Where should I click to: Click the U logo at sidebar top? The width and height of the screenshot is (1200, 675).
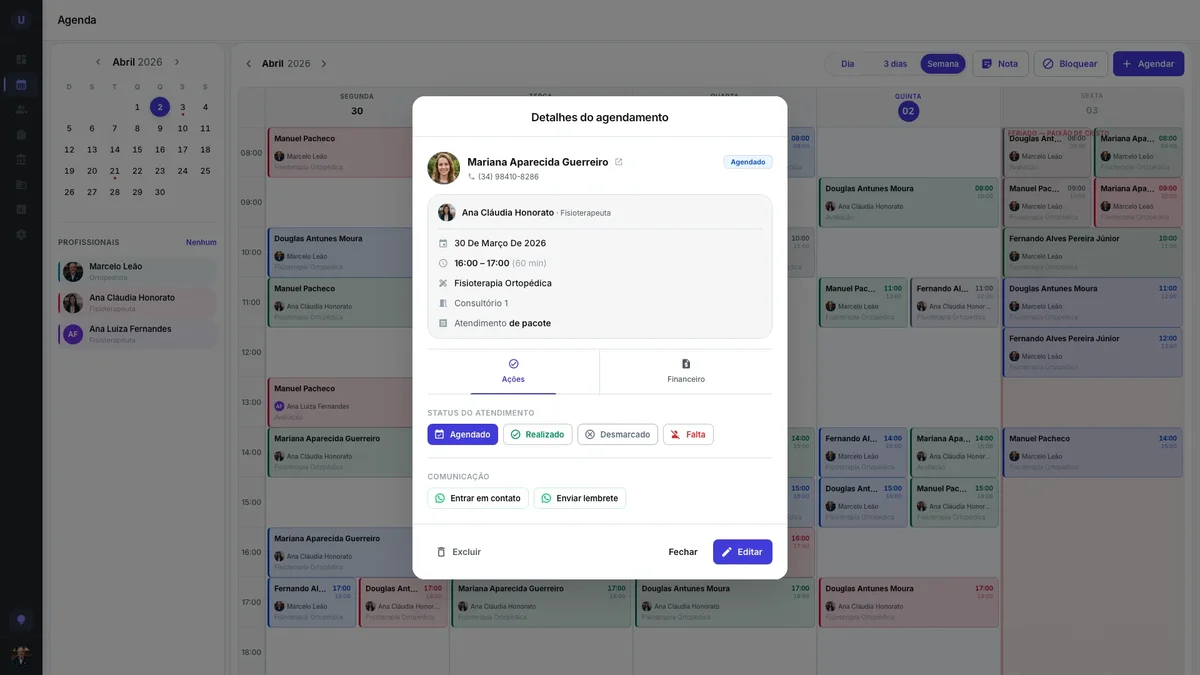point(21,20)
